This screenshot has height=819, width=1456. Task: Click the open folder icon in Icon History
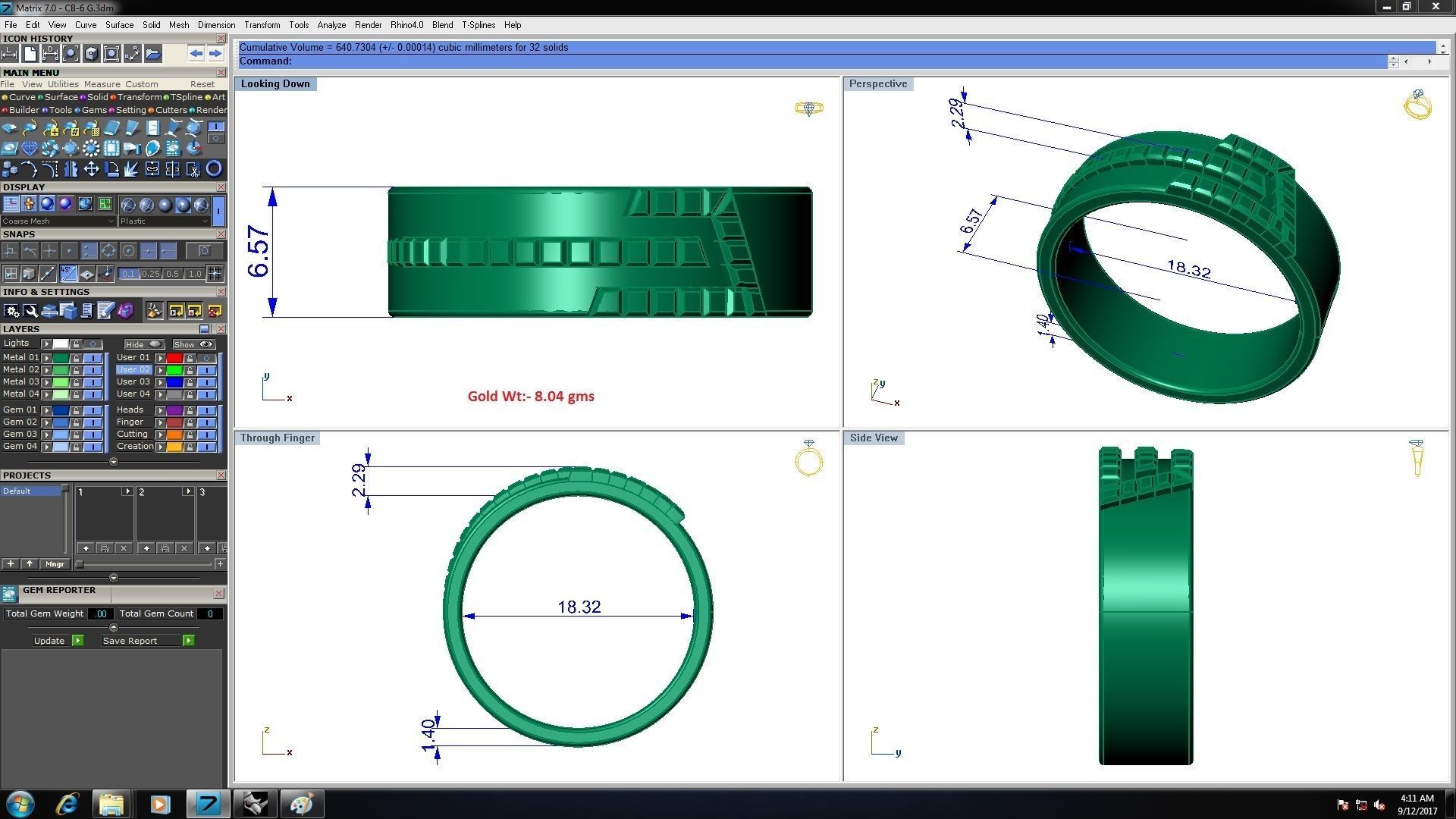(153, 53)
